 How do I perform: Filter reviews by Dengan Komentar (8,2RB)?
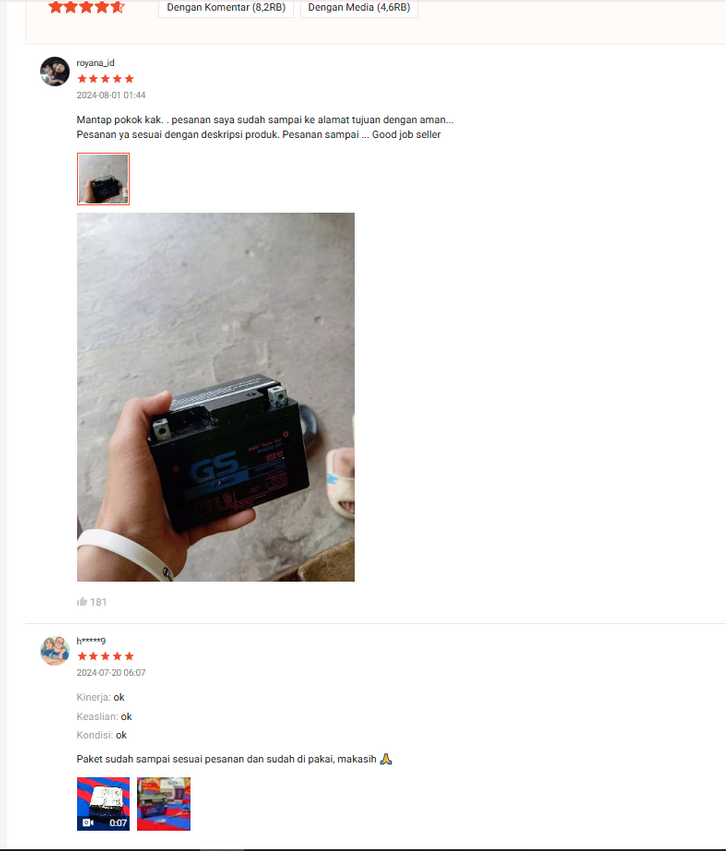[x=226, y=8]
